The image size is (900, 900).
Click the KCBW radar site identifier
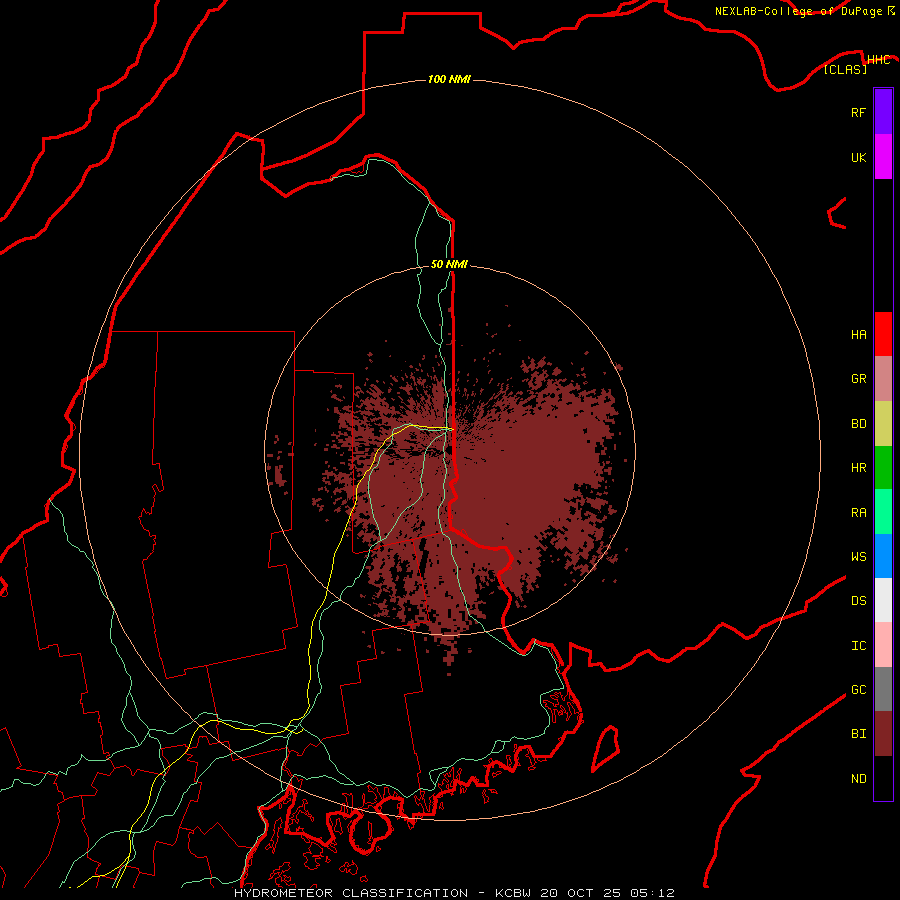[x=513, y=893]
